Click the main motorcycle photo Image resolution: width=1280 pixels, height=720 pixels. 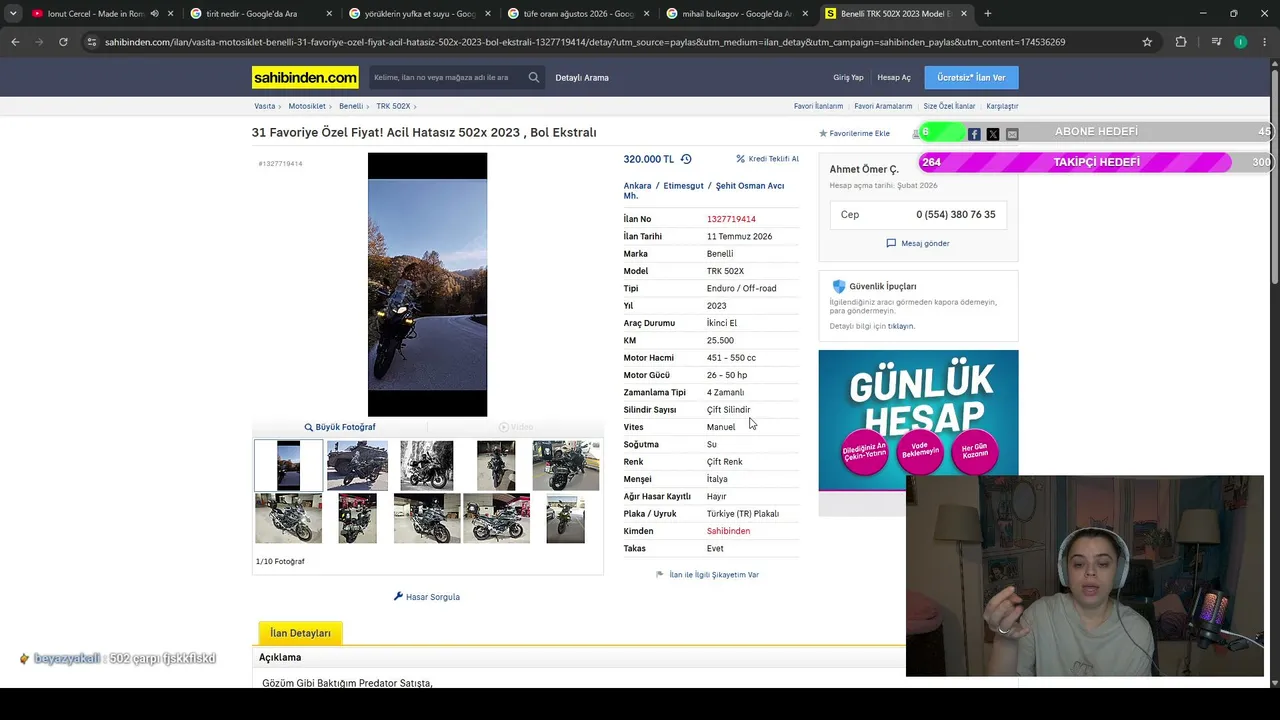tap(427, 284)
